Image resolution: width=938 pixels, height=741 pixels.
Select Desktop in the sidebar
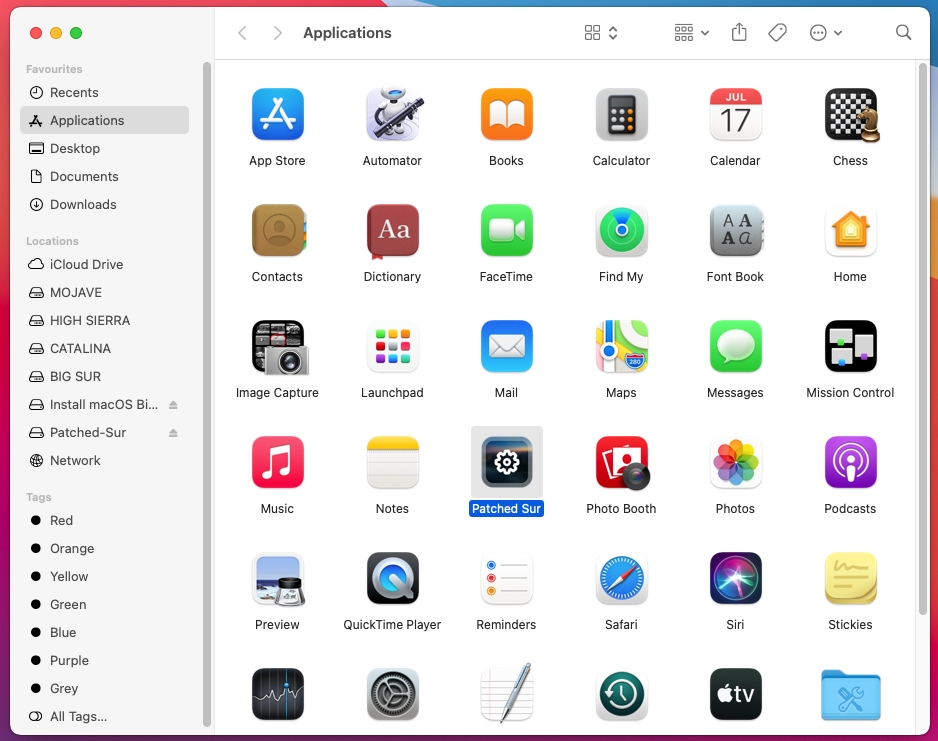coord(105,148)
